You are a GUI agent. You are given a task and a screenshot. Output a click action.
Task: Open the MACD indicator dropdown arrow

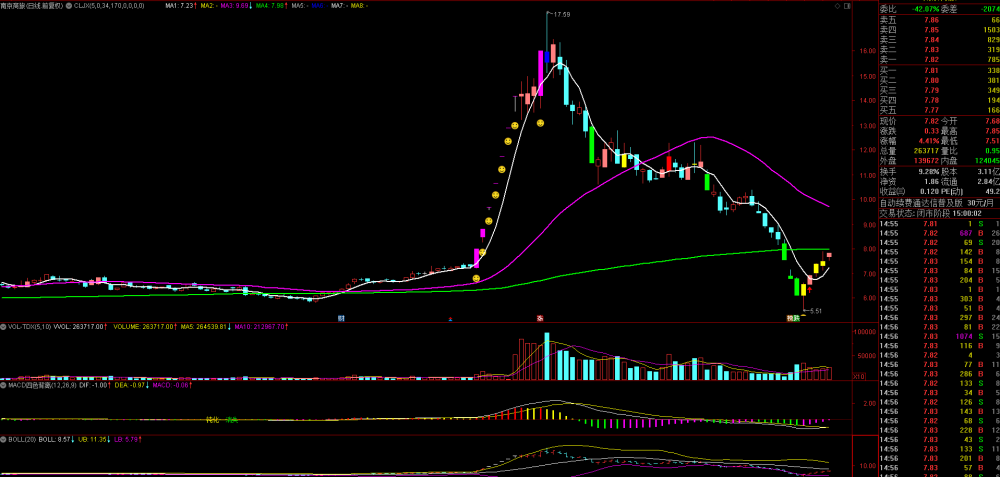pyautogui.click(x=3, y=385)
